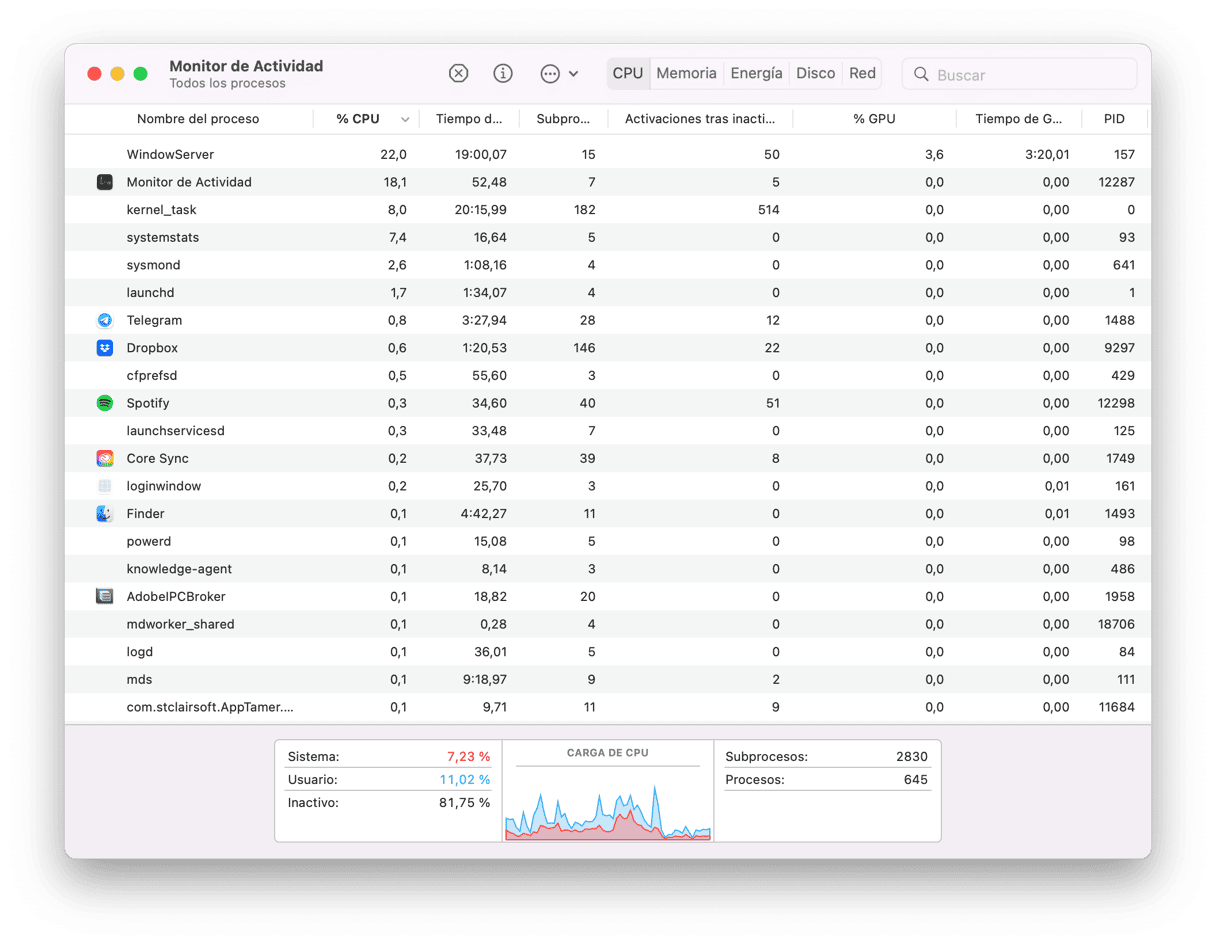Viewport: 1216px width, 944px height.
Task: Click the Telegram app icon
Action: (105, 320)
